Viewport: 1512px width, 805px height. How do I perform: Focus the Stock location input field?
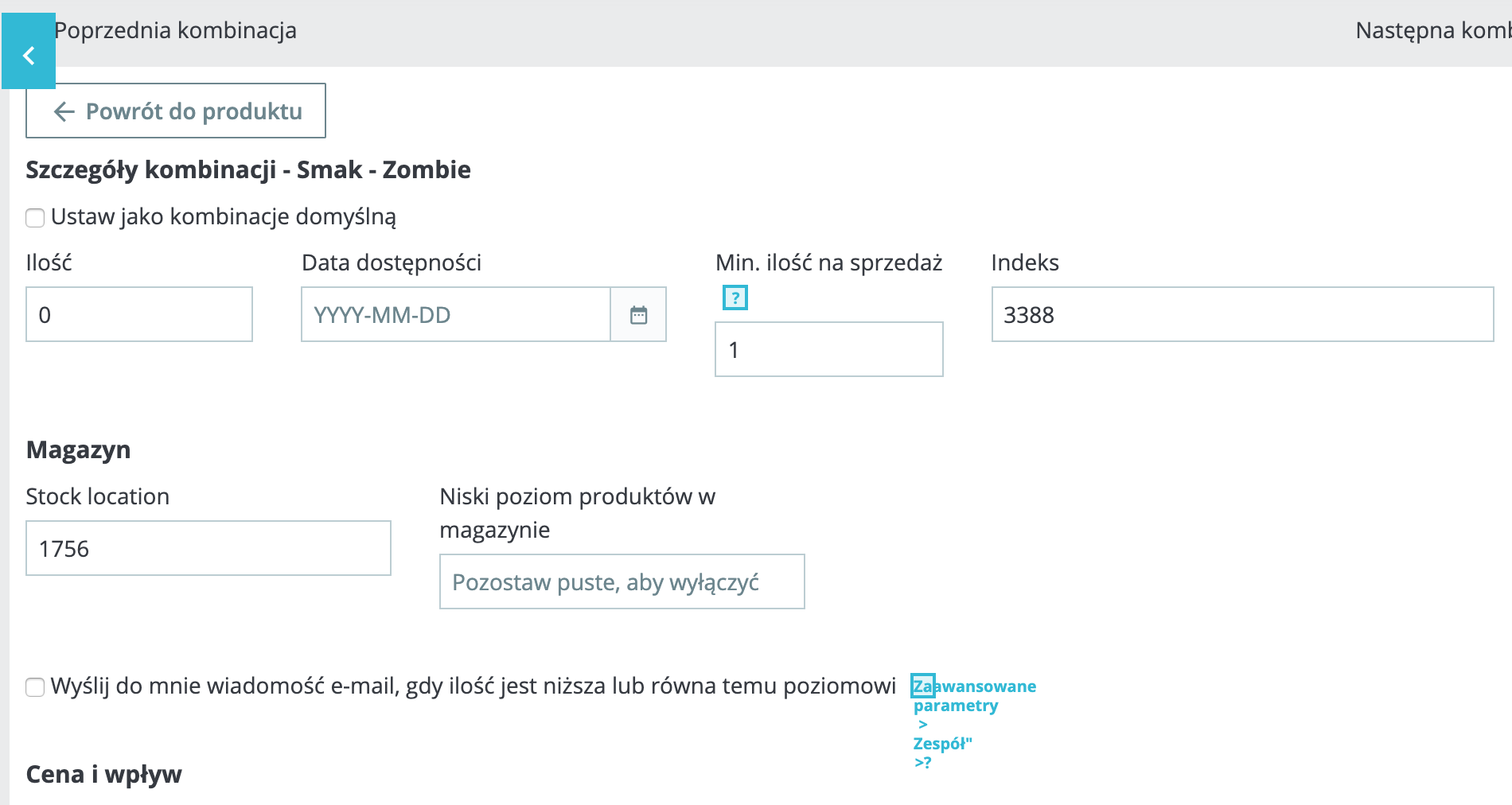[x=208, y=548]
